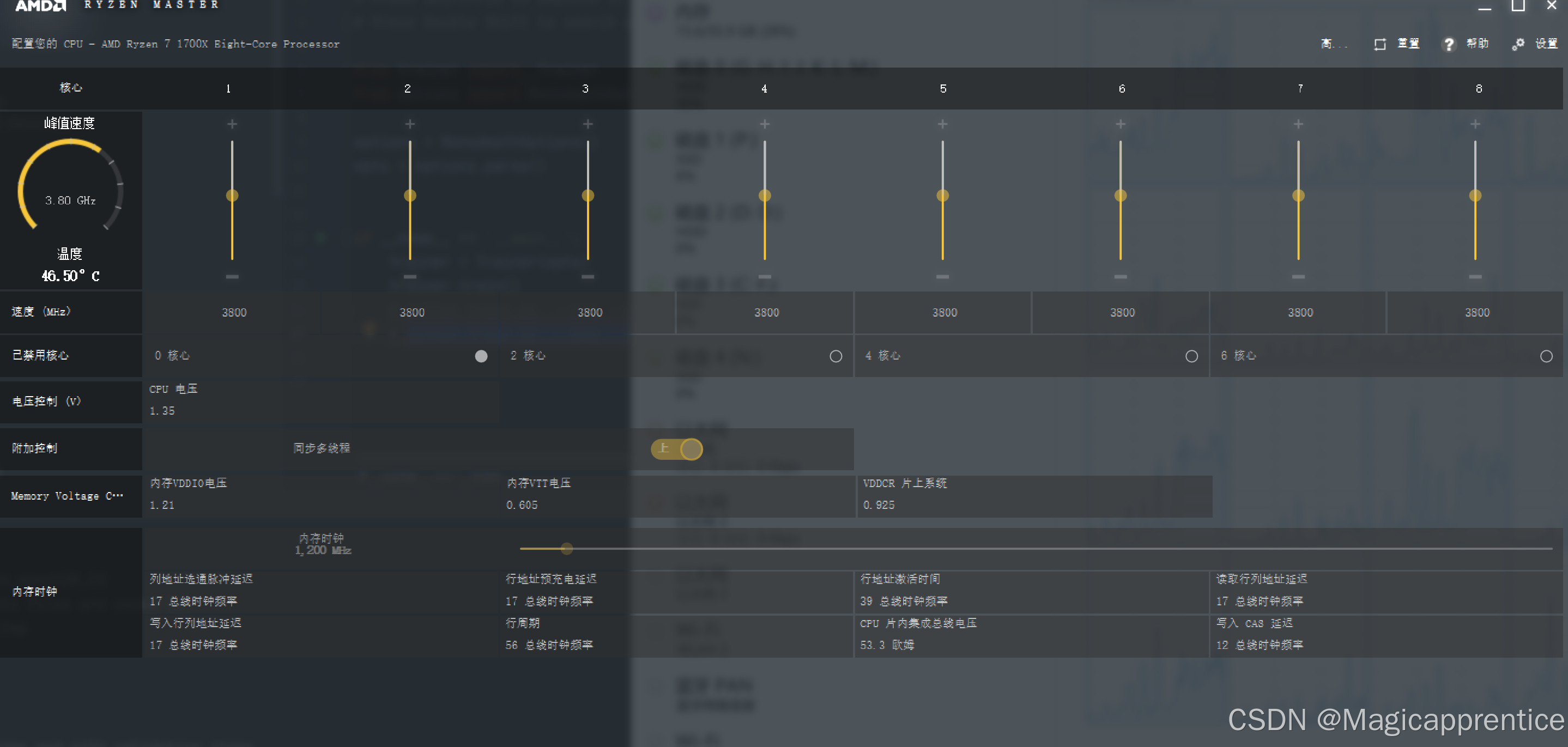The image size is (1568, 747).
Task: Select 6 核心 disabled cores radio button
Action: coord(1546,356)
